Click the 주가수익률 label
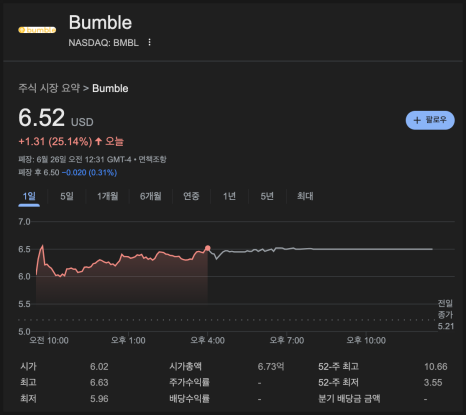This screenshot has width=466, height=415. click(189, 382)
